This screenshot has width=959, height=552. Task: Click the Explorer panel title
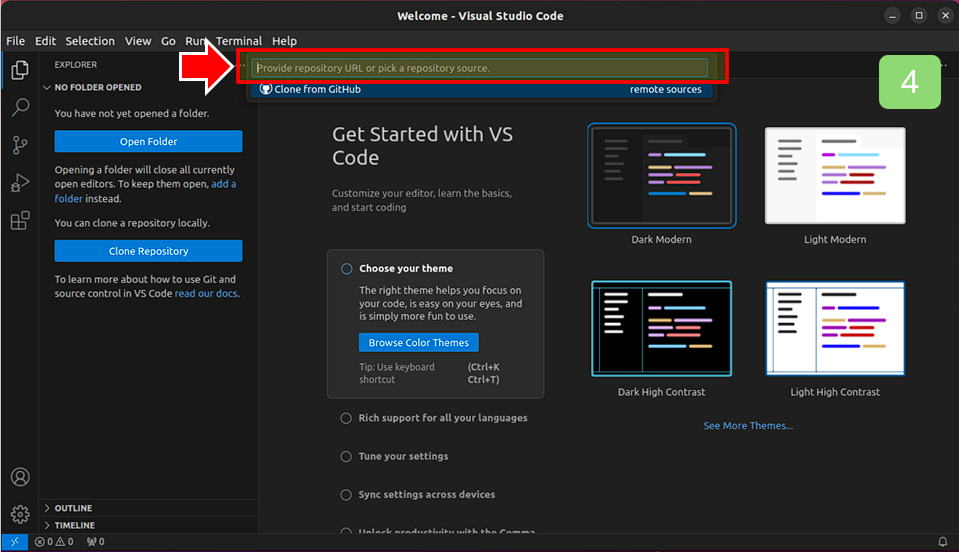click(75, 65)
